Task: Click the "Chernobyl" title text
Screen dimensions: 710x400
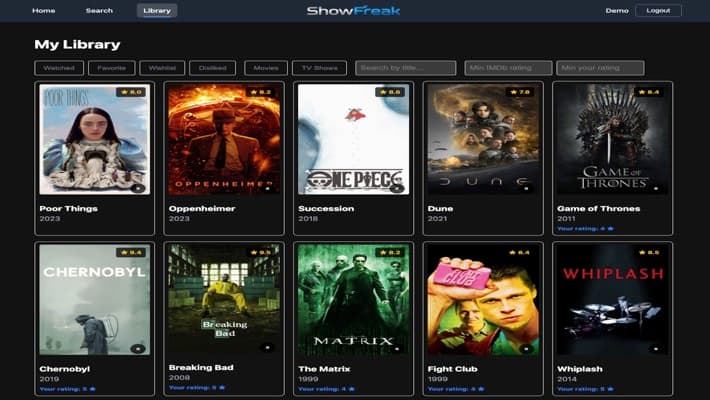Action: [x=65, y=369]
